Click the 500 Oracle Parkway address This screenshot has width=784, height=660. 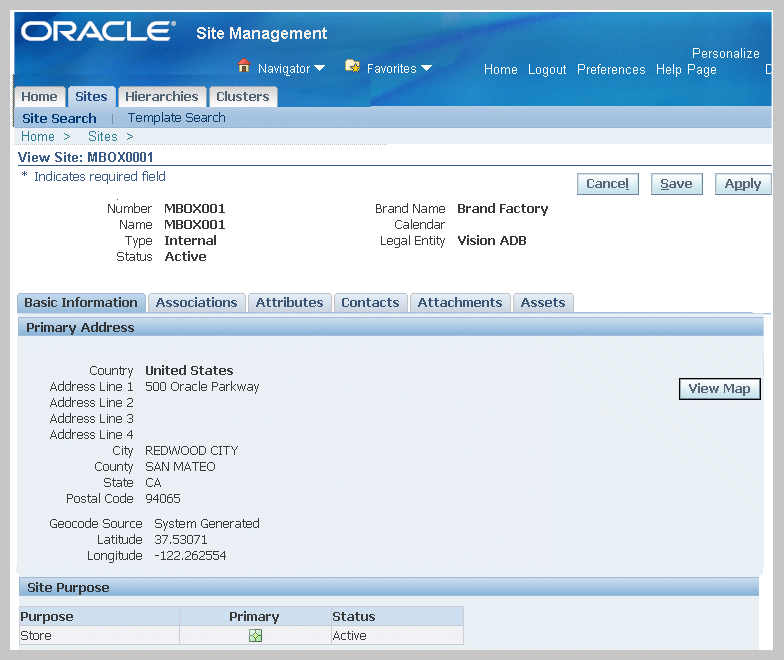202,386
